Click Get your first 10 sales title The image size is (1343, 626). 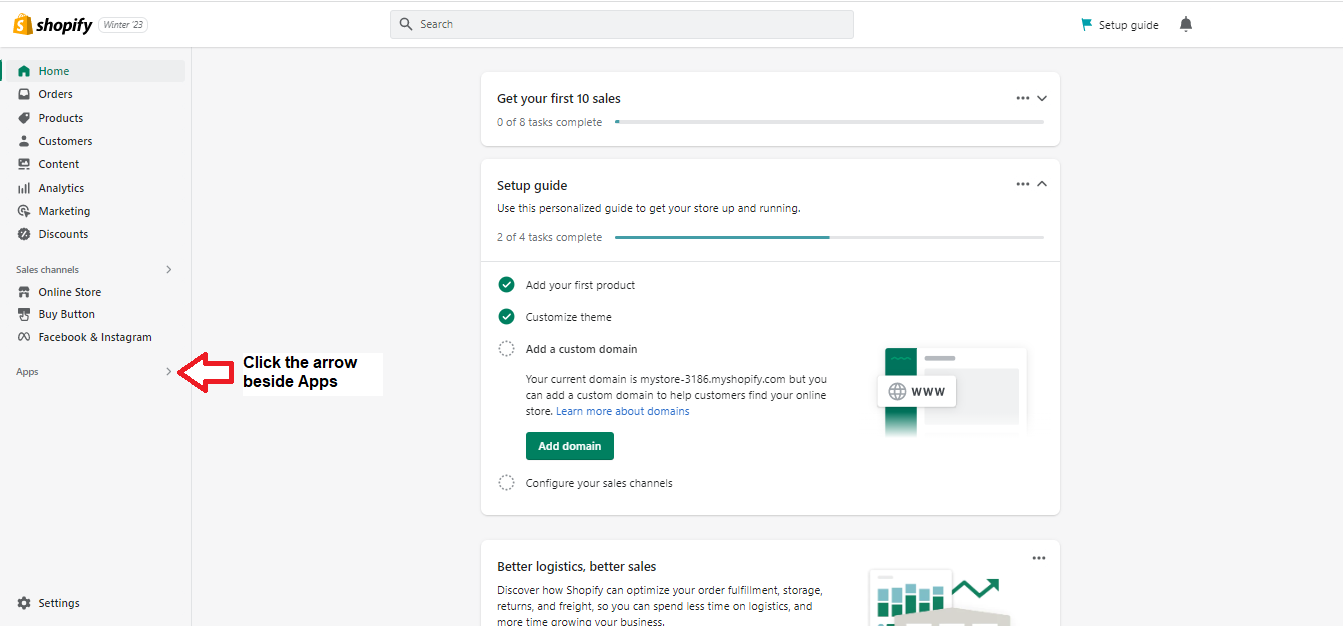559,98
